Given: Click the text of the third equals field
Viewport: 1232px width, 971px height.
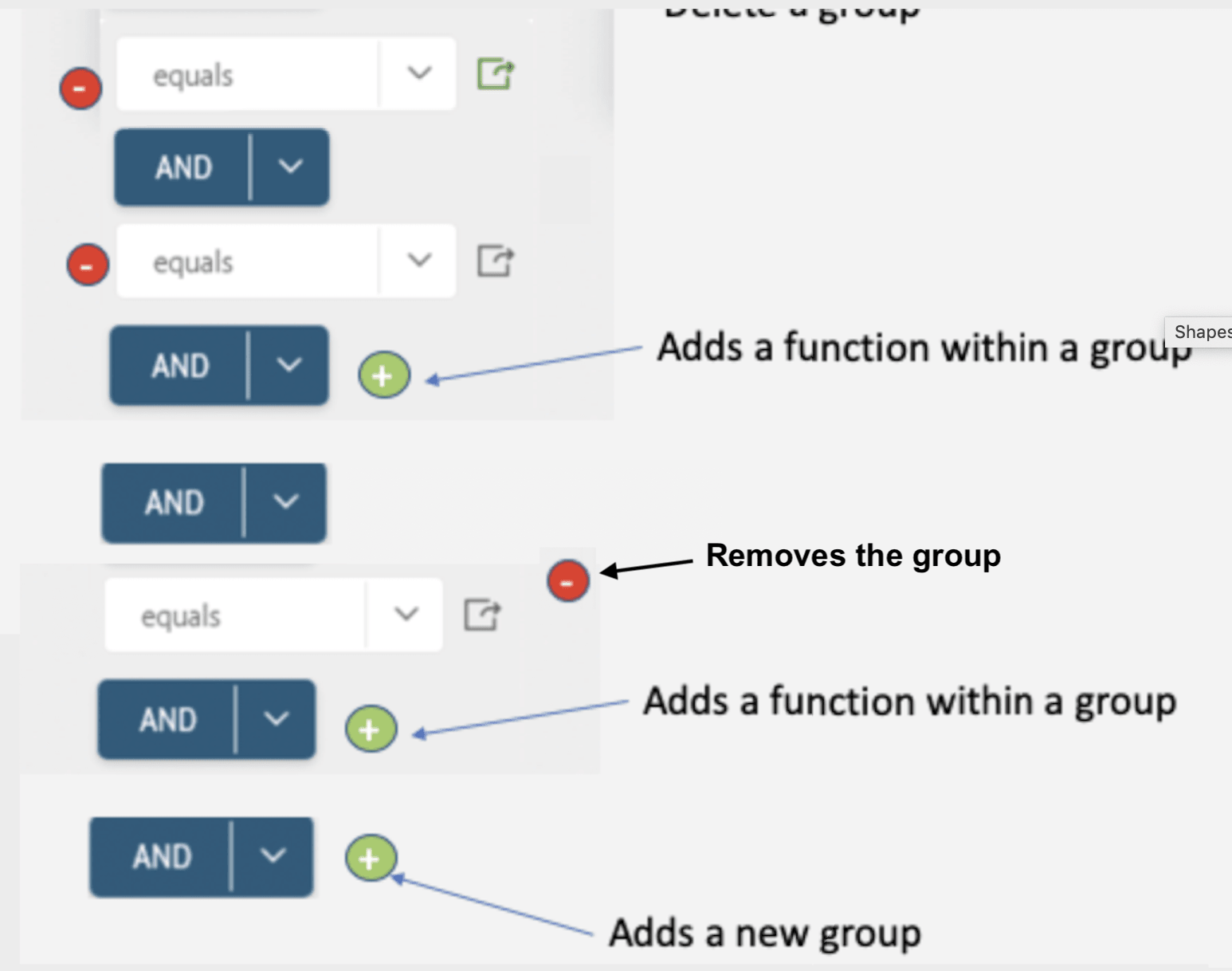Looking at the screenshot, I should (181, 616).
